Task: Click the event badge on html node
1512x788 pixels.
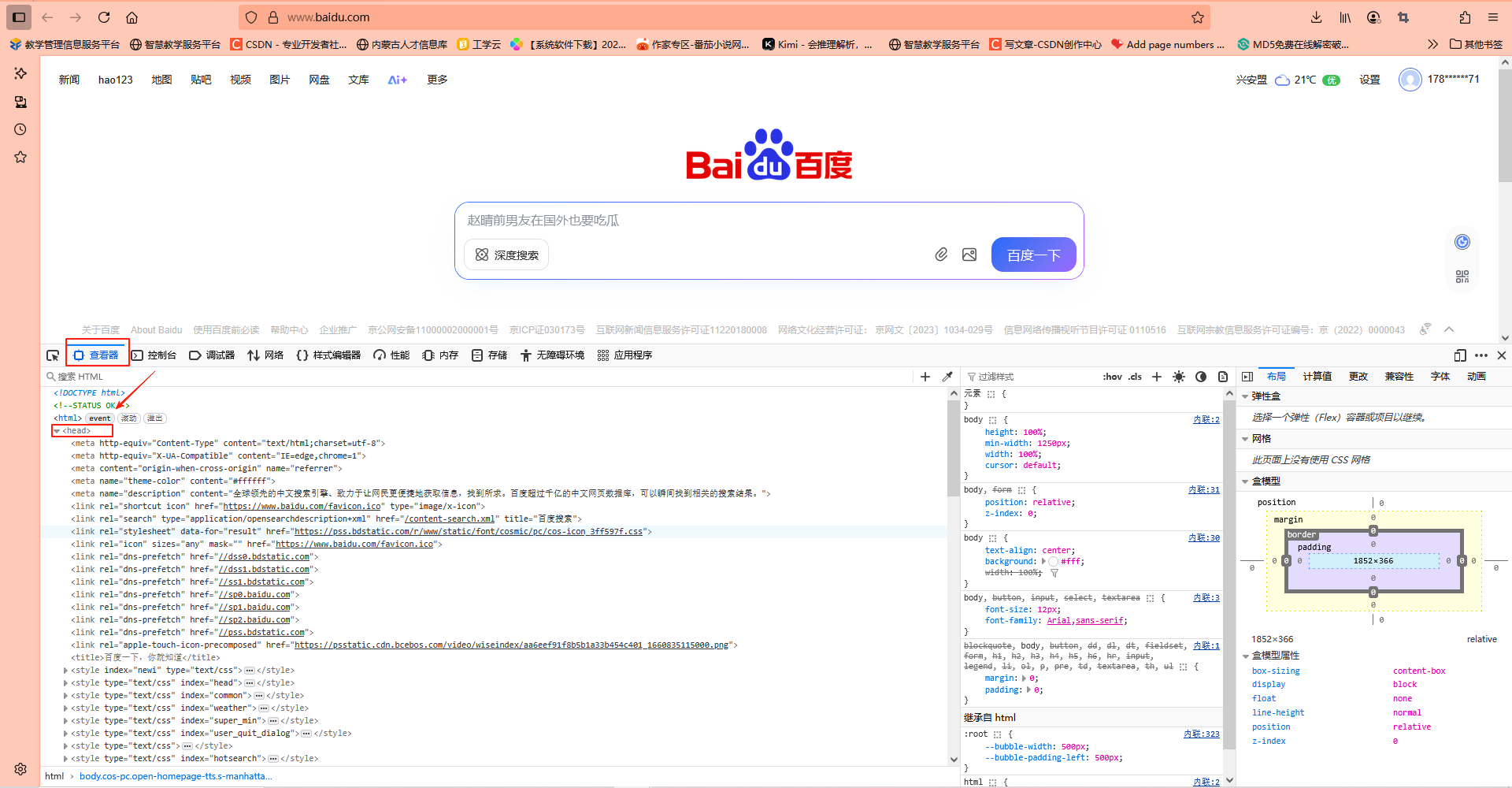Action: point(100,418)
